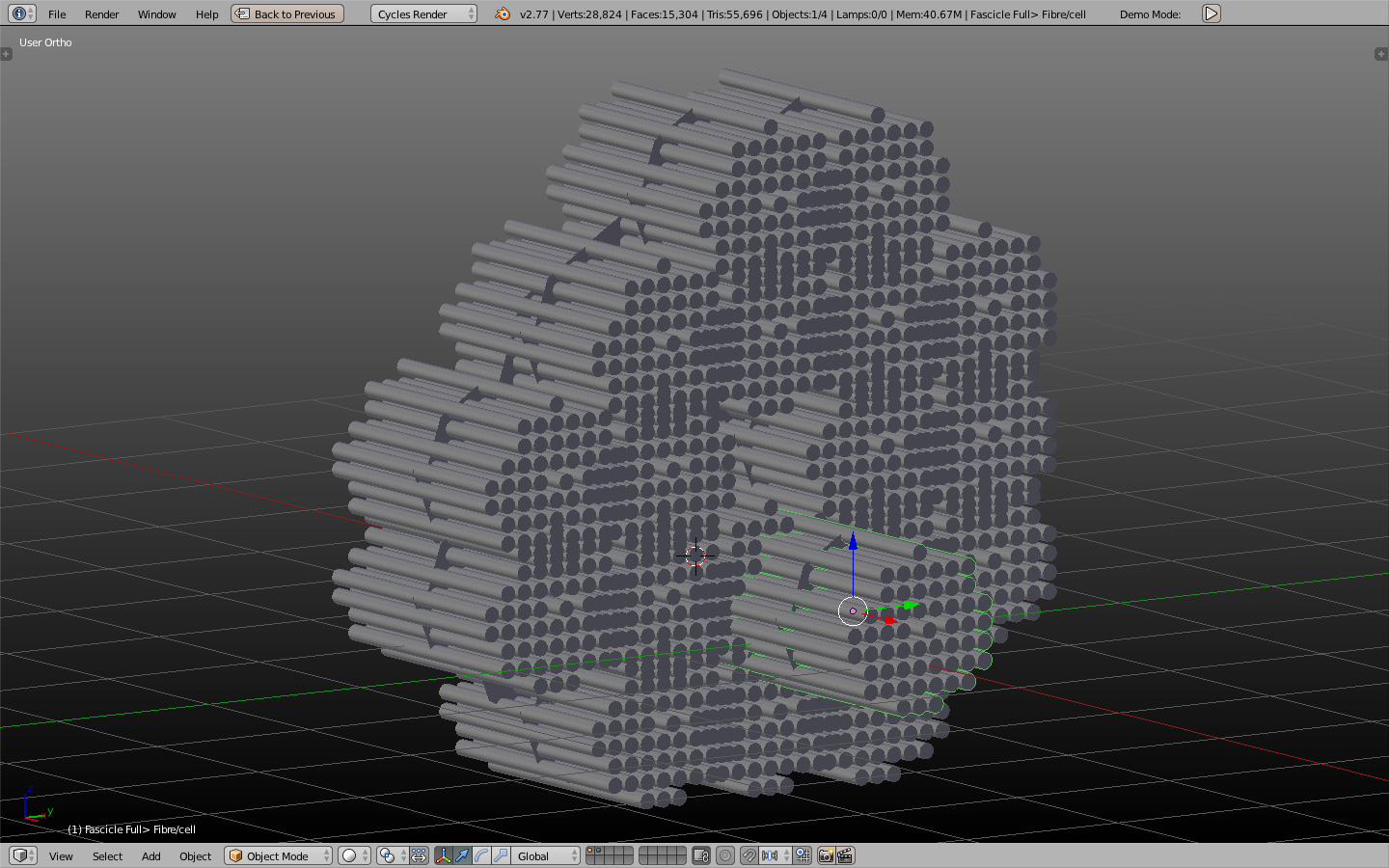Open the Info editor type selector

click(22, 14)
